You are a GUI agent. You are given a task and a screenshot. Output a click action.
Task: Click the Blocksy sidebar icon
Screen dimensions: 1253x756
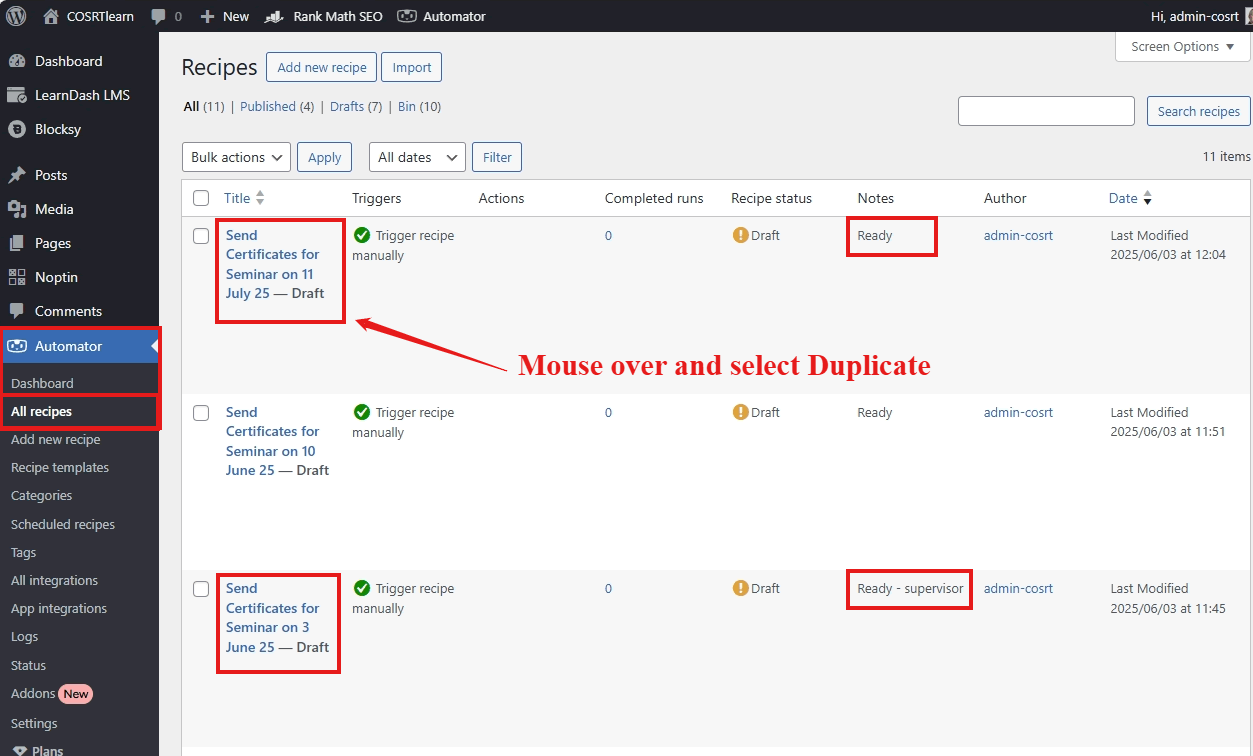17,129
